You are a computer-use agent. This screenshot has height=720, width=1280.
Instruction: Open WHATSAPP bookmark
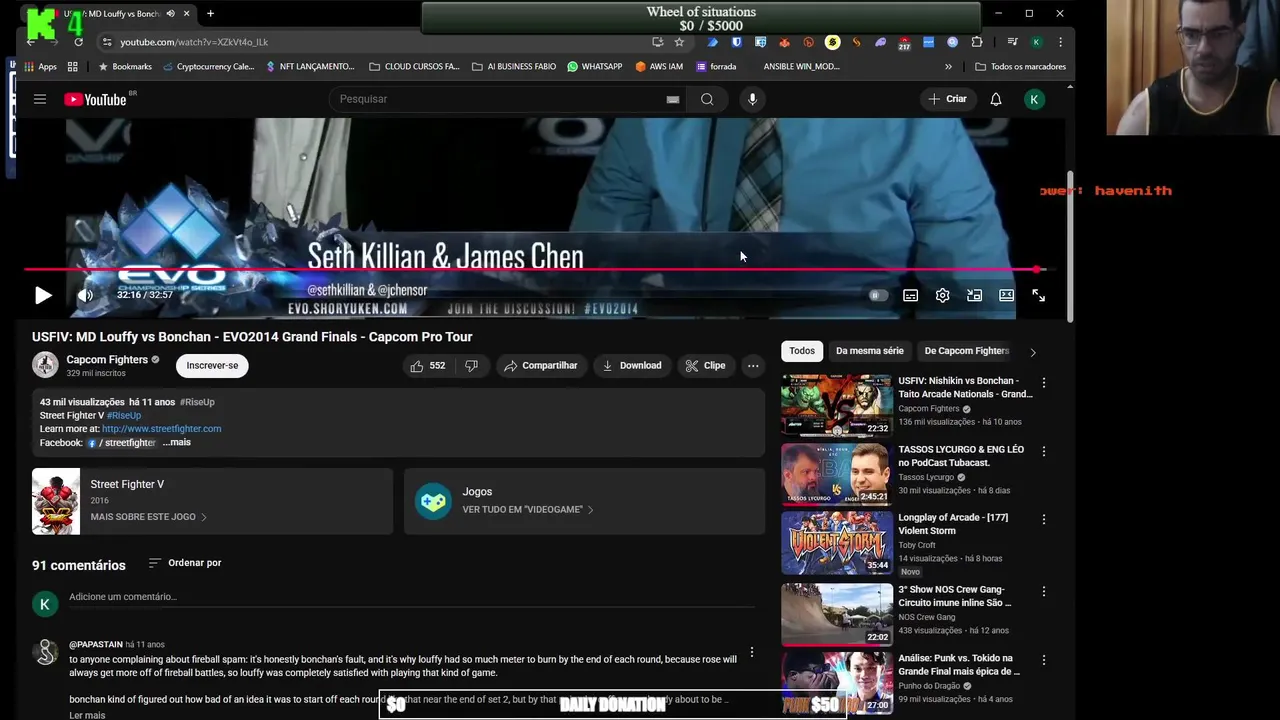(594, 67)
